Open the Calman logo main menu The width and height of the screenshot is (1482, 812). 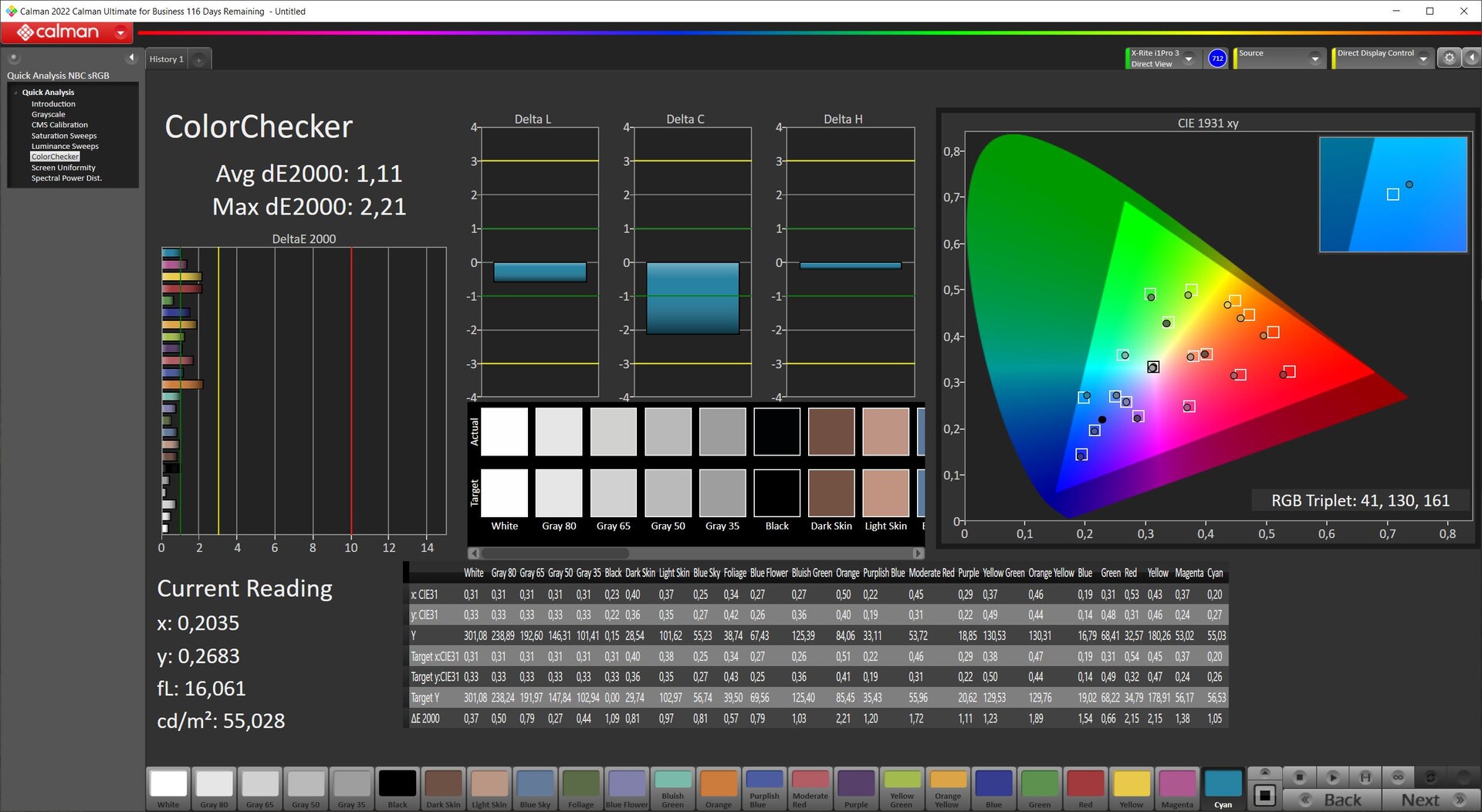click(x=66, y=32)
